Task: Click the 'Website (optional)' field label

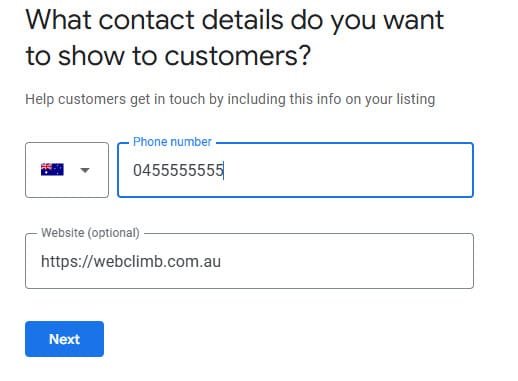Action: [90, 233]
